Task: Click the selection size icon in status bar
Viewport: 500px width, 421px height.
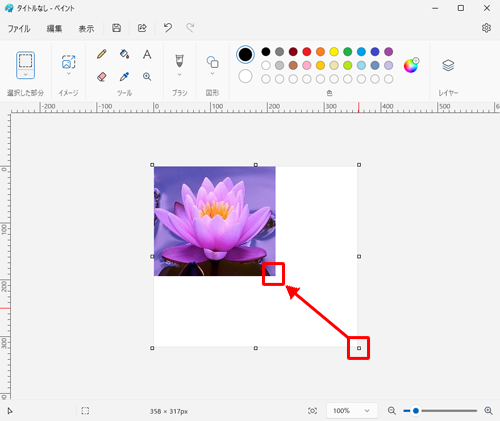Action: coord(85,411)
